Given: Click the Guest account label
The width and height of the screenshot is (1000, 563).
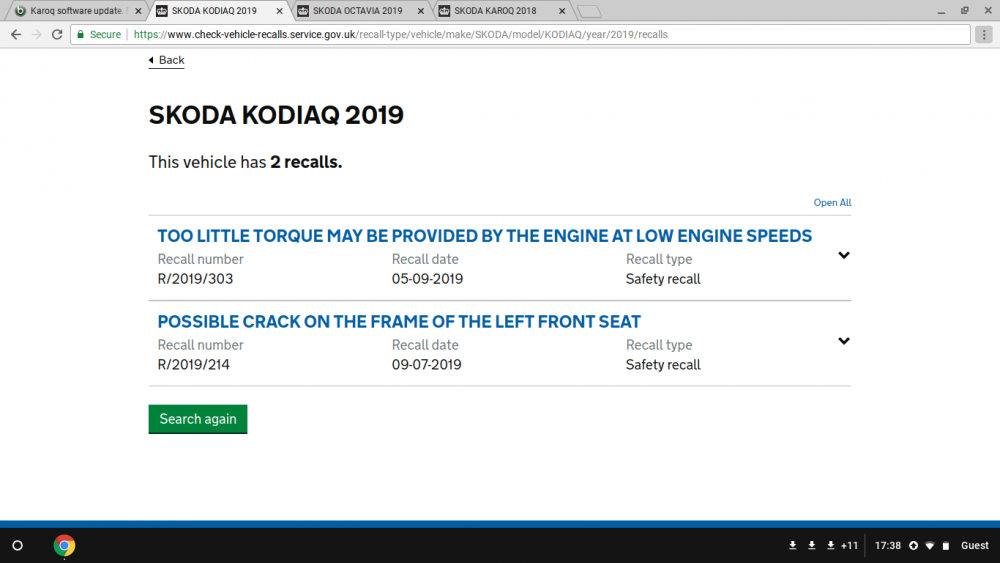Looking at the screenshot, I should point(974,546).
